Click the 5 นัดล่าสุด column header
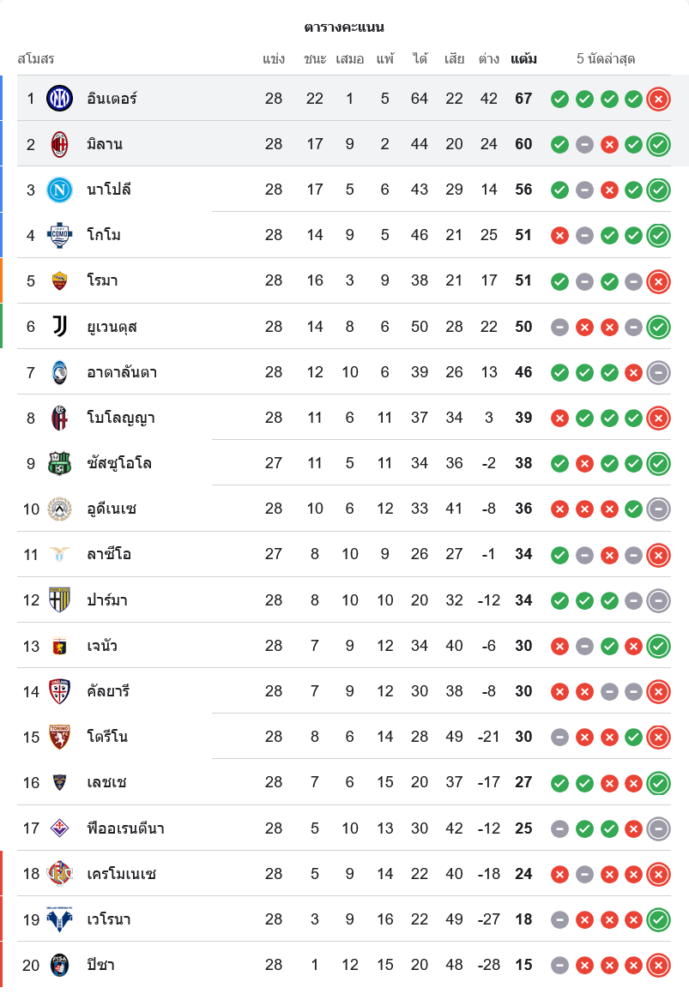Image resolution: width=689 pixels, height=1000 pixels. coord(606,59)
